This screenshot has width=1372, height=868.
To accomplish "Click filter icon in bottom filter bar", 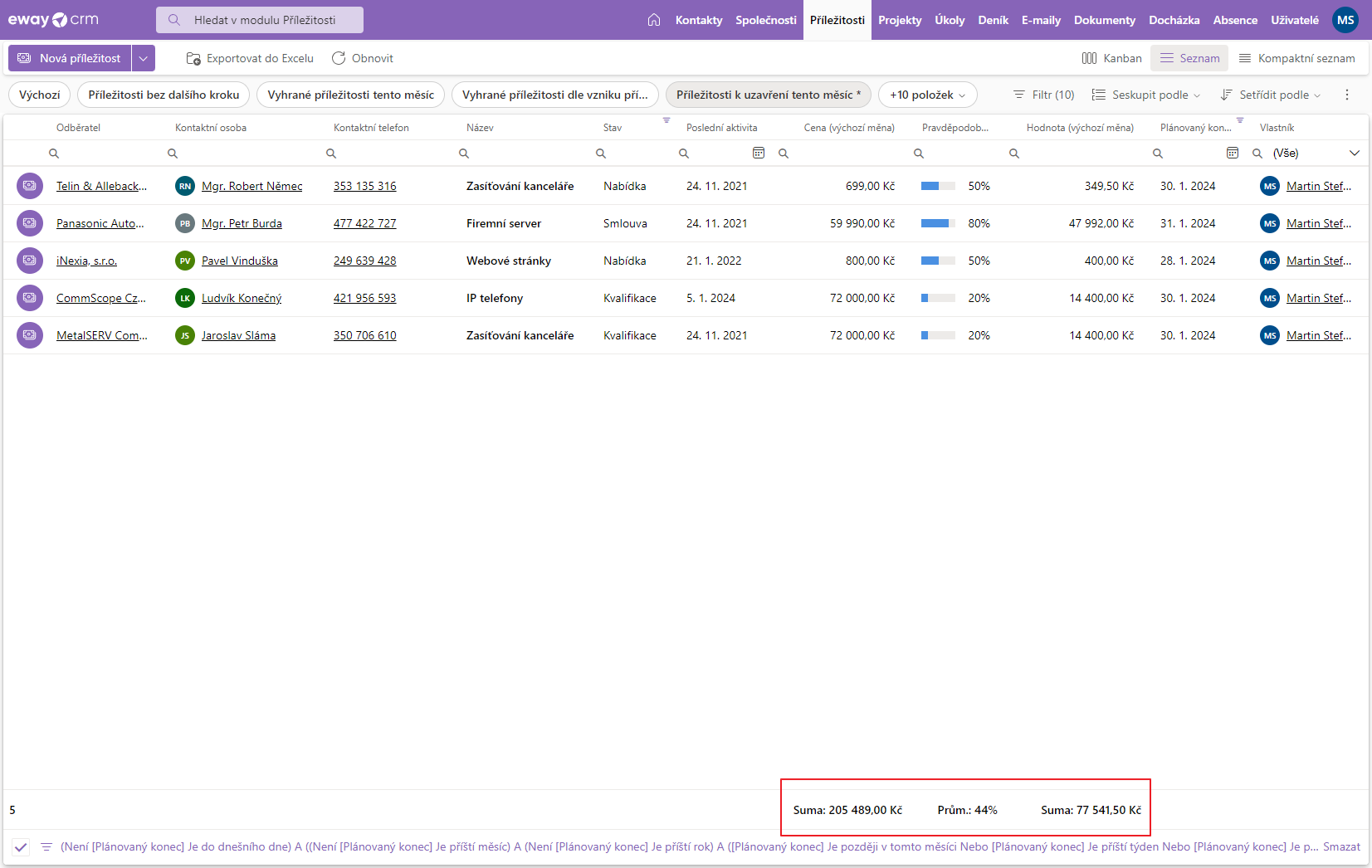I will [x=46, y=847].
